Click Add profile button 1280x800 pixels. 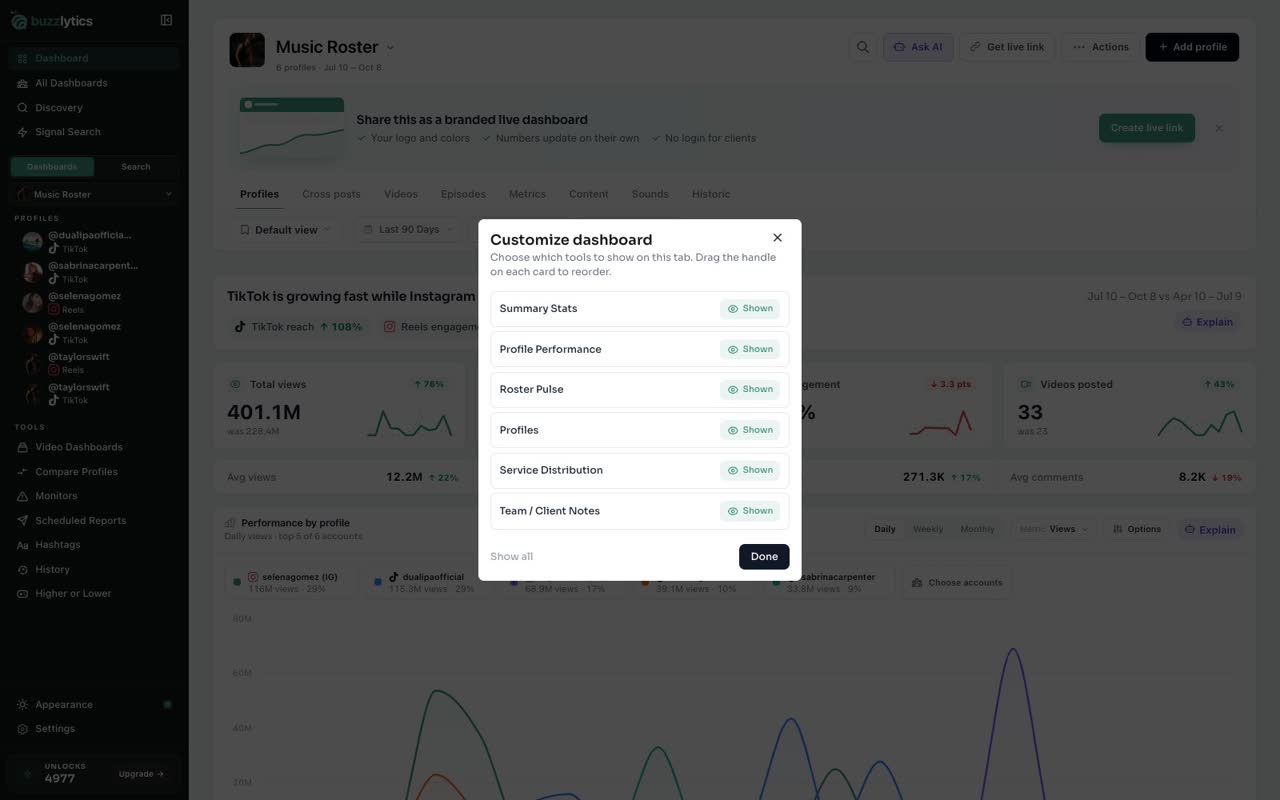(1192, 47)
